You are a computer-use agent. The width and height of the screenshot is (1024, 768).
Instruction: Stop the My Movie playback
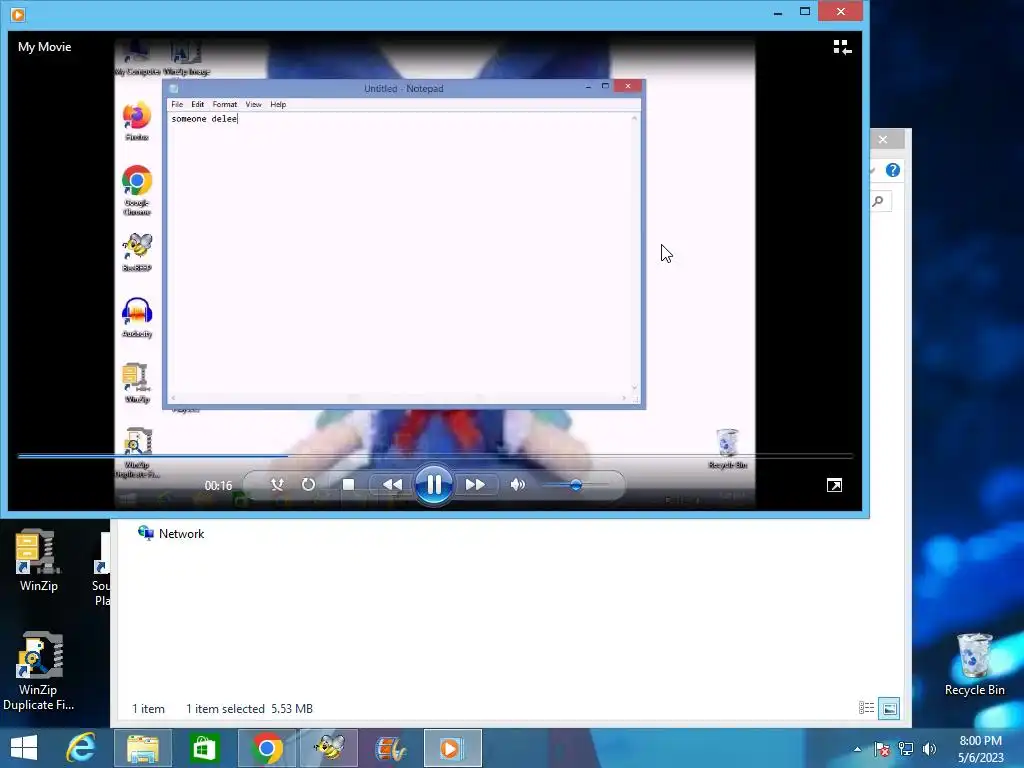(348, 485)
